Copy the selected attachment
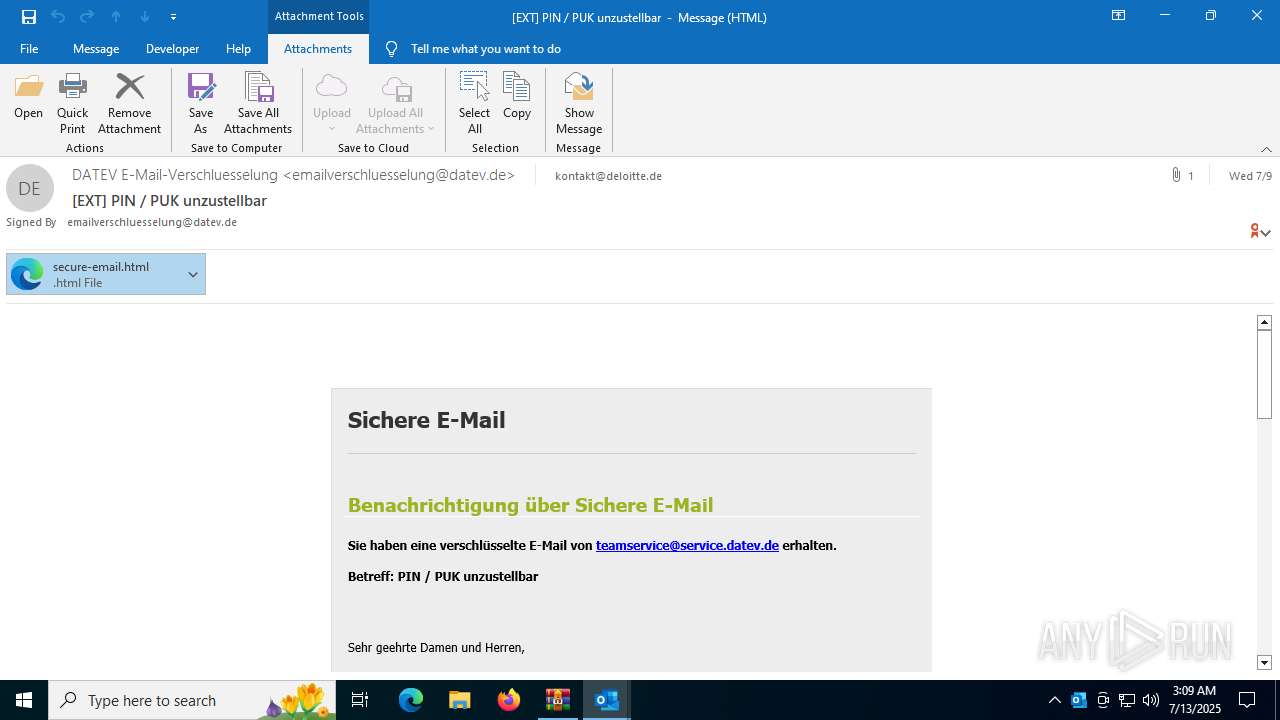This screenshot has height=720, width=1280. [x=517, y=97]
